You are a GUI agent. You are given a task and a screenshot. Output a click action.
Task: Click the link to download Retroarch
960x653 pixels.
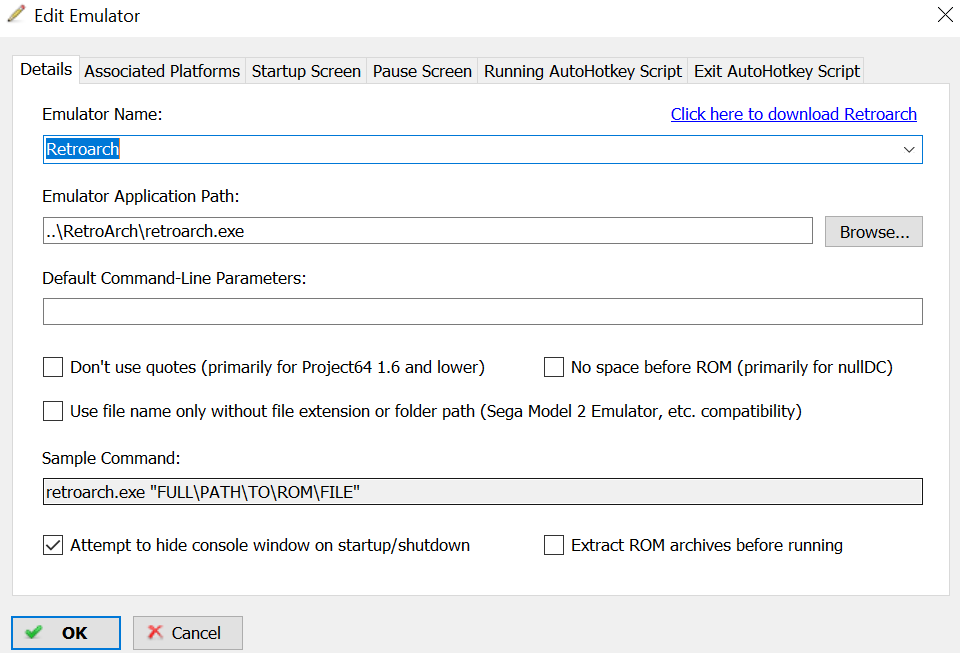(x=793, y=114)
